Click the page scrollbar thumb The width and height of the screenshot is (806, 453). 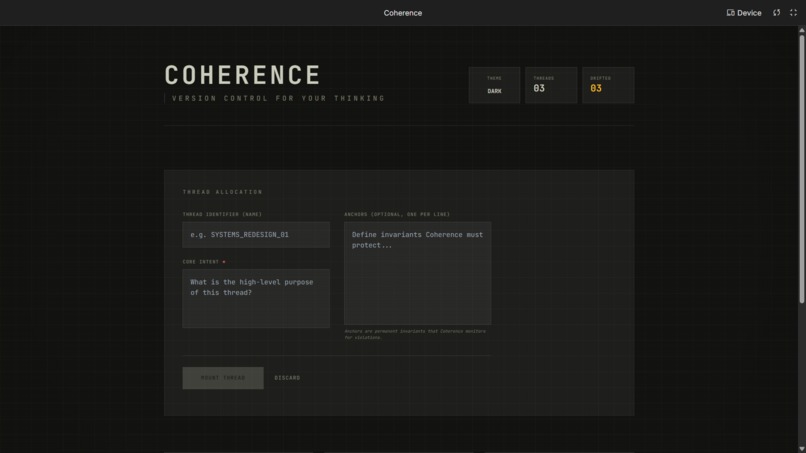(x=801, y=169)
